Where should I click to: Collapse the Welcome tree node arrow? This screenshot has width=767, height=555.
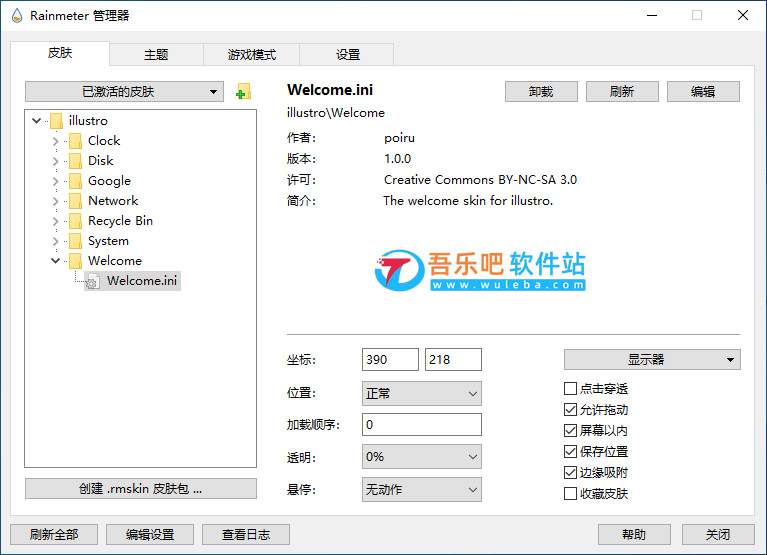pos(55,261)
